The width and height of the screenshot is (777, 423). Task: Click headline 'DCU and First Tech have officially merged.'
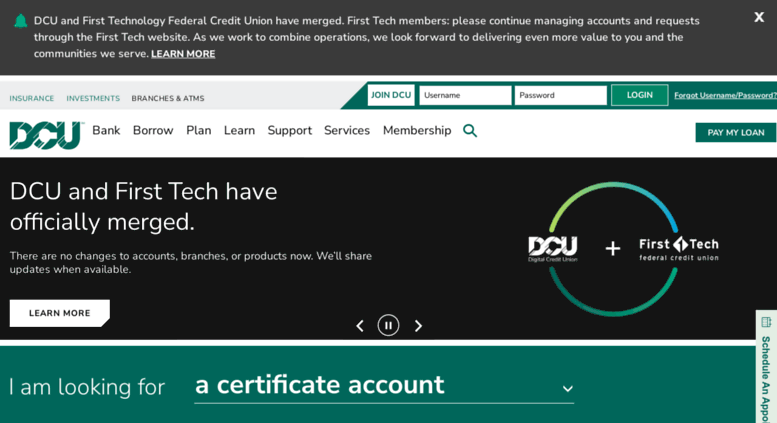[x=144, y=206]
